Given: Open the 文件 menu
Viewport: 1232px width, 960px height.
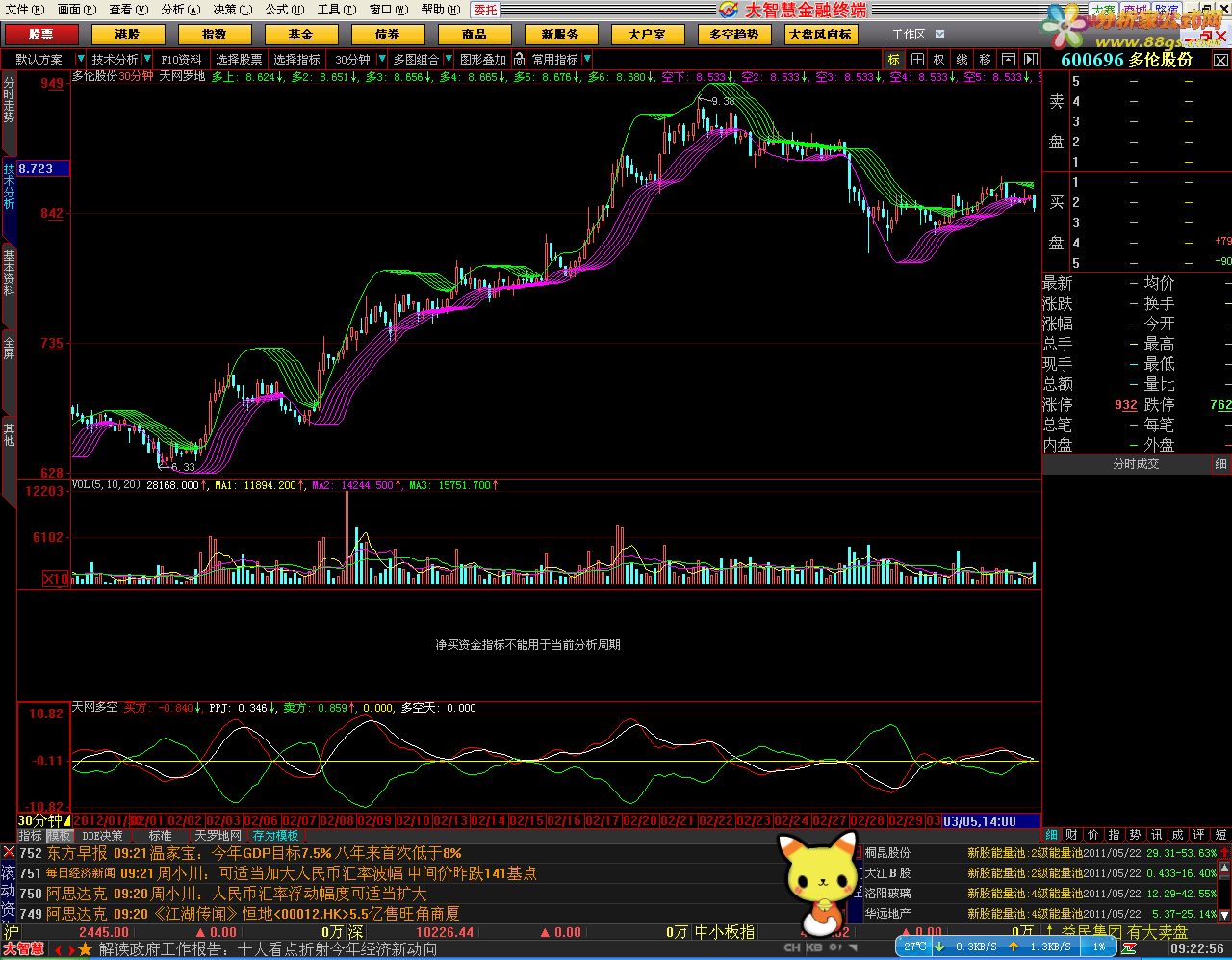Looking at the screenshot, I should click(23, 10).
